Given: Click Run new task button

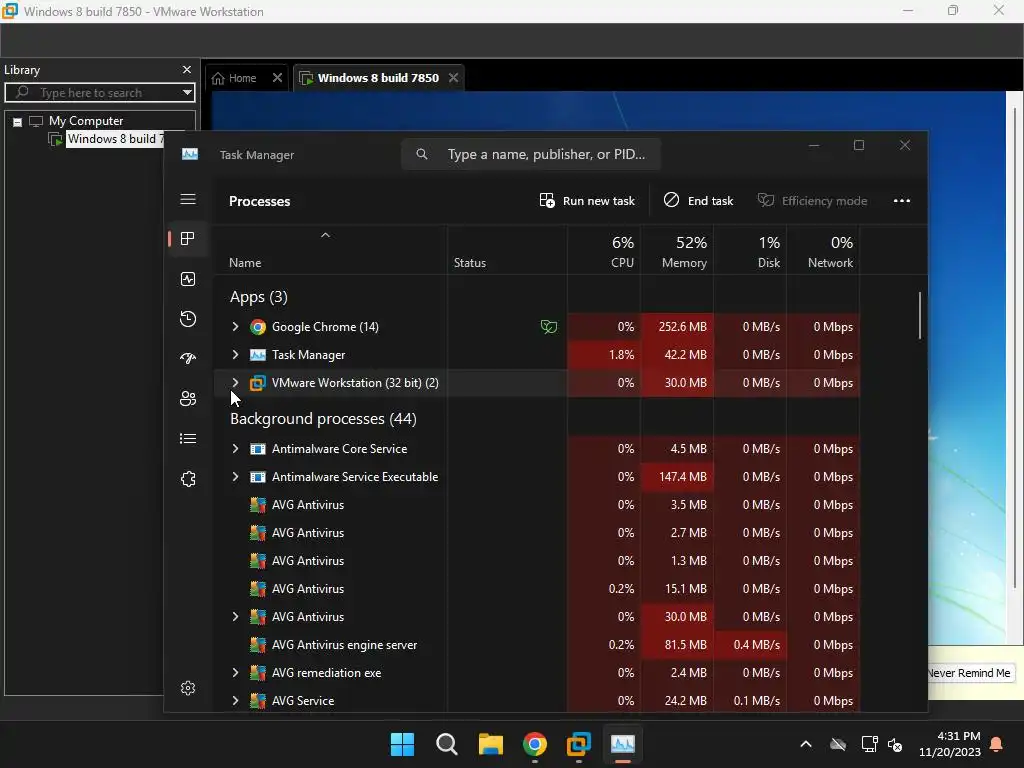Looking at the screenshot, I should [x=587, y=201].
